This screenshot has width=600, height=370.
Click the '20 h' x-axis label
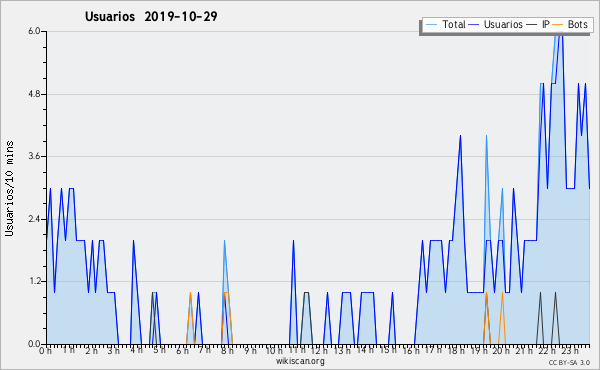501,350
